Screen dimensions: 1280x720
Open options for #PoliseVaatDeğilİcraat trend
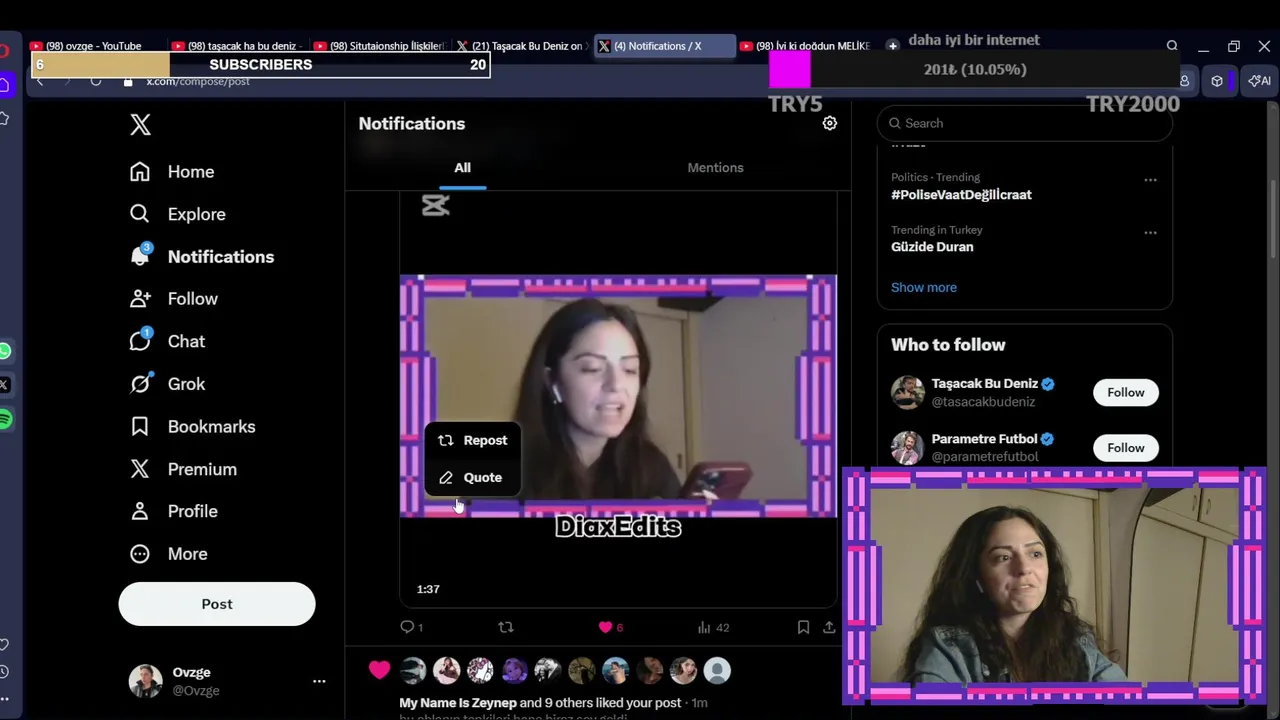click(x=1150, y=180)
